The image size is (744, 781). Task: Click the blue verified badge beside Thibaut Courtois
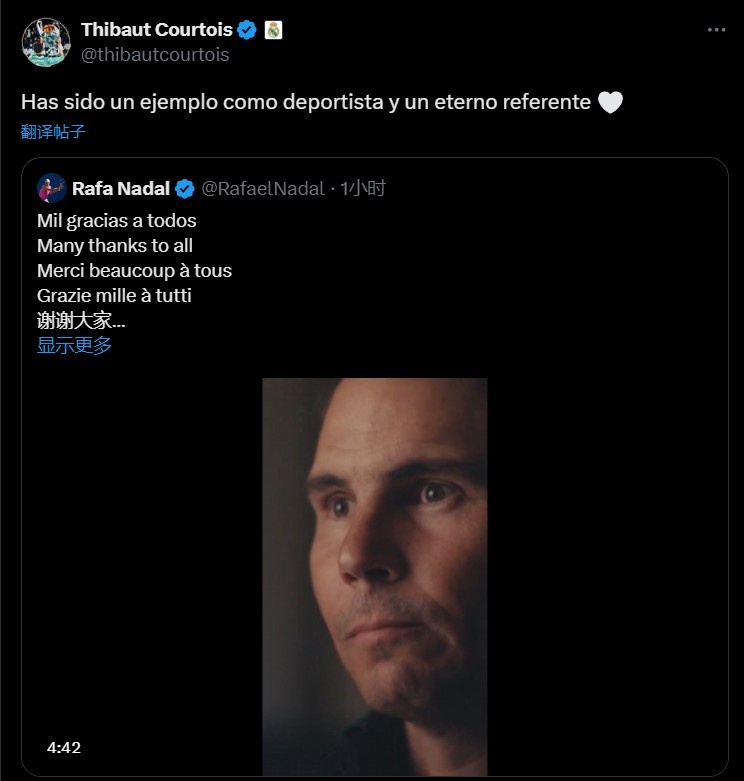[247, 30]
